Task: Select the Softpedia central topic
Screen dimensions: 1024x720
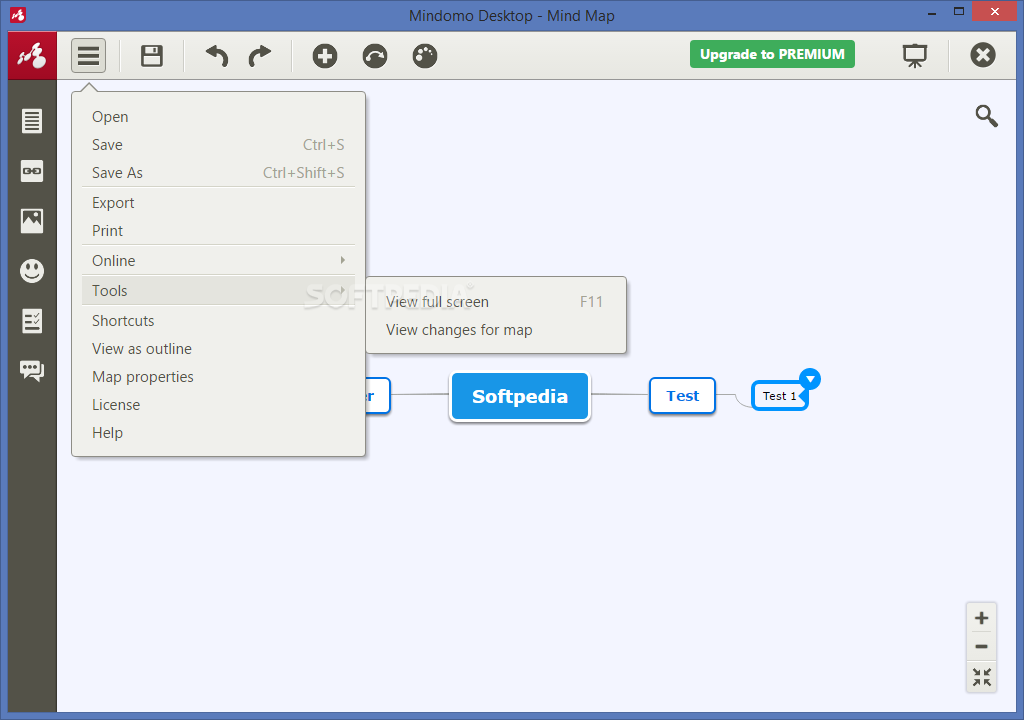Action: pyautogui.click(x=520, y=397)
